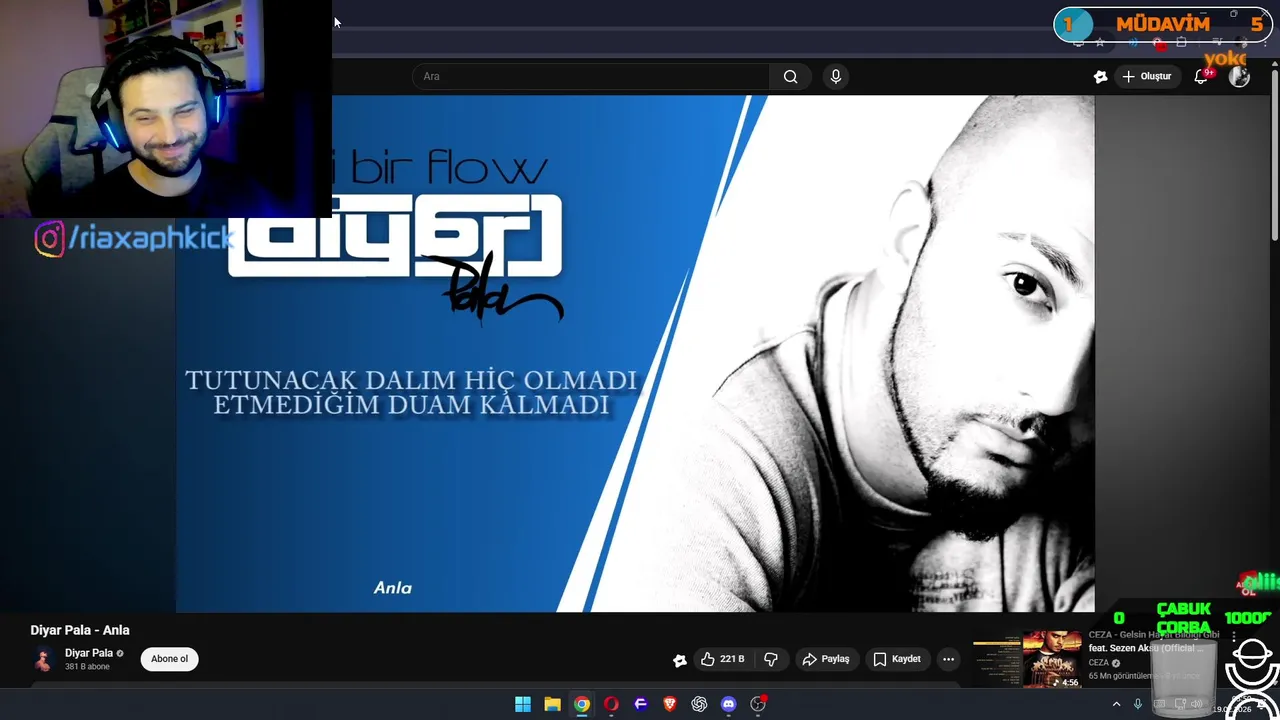
Task: Focus the Ara search field
Action: [x=591, y=77]
